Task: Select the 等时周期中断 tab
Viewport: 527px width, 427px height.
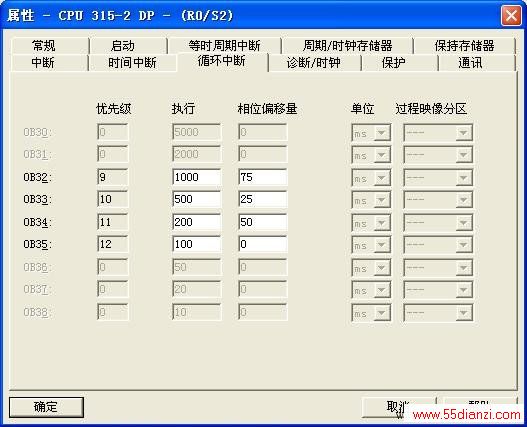Action: click(x=225, y=46)
